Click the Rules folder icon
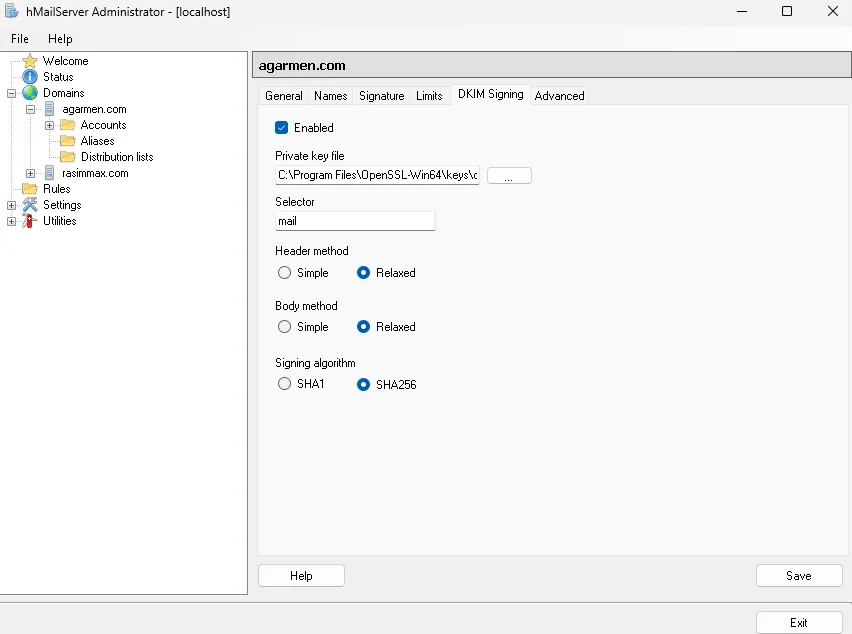 (30, 189)
